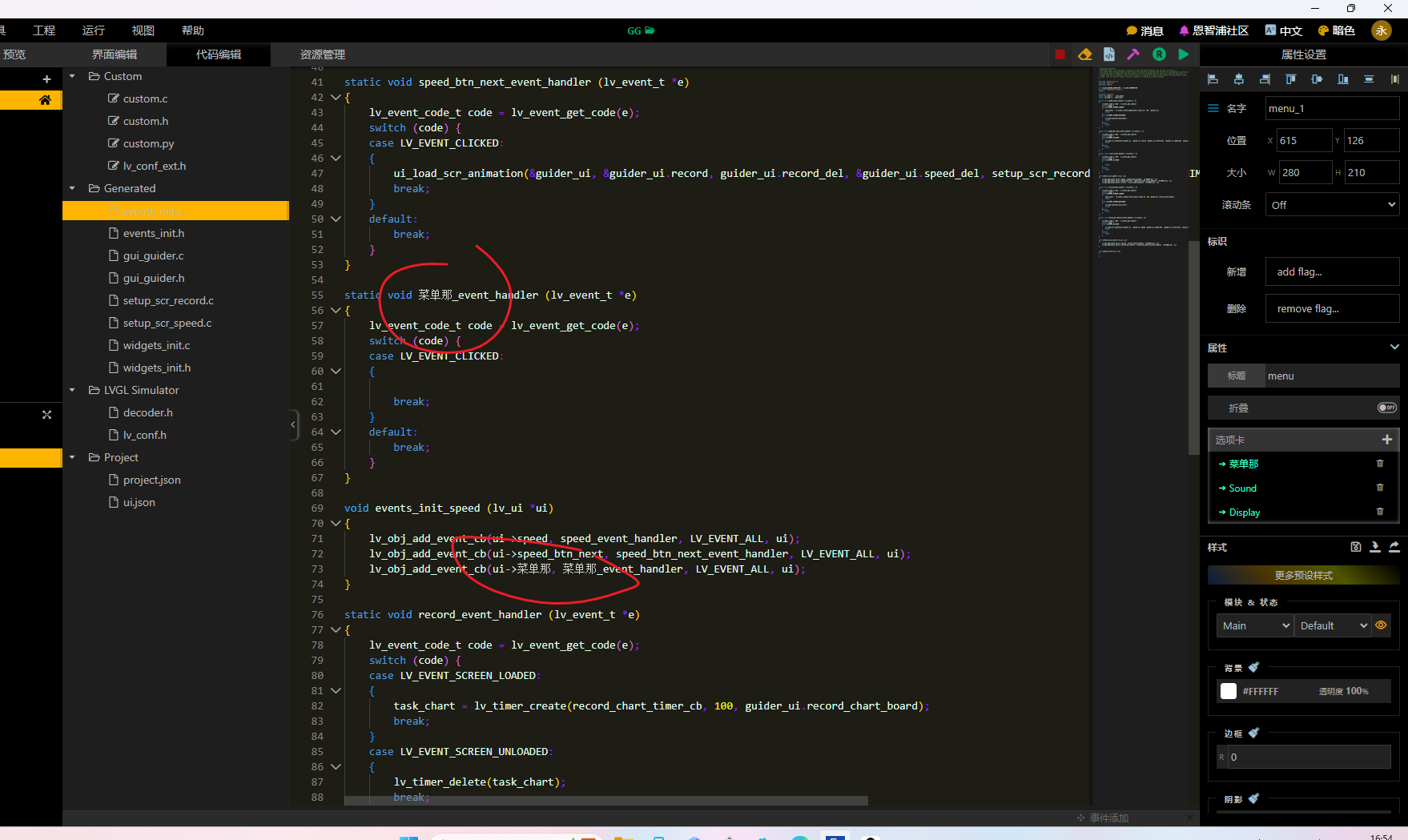
Task: Open the Main module dropdown
Action: (1256, 625)
